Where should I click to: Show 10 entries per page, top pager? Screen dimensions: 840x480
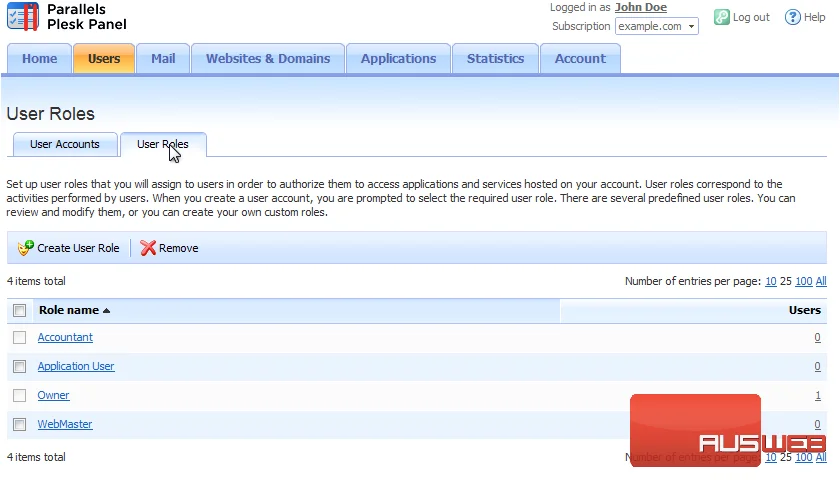[771, 281]
